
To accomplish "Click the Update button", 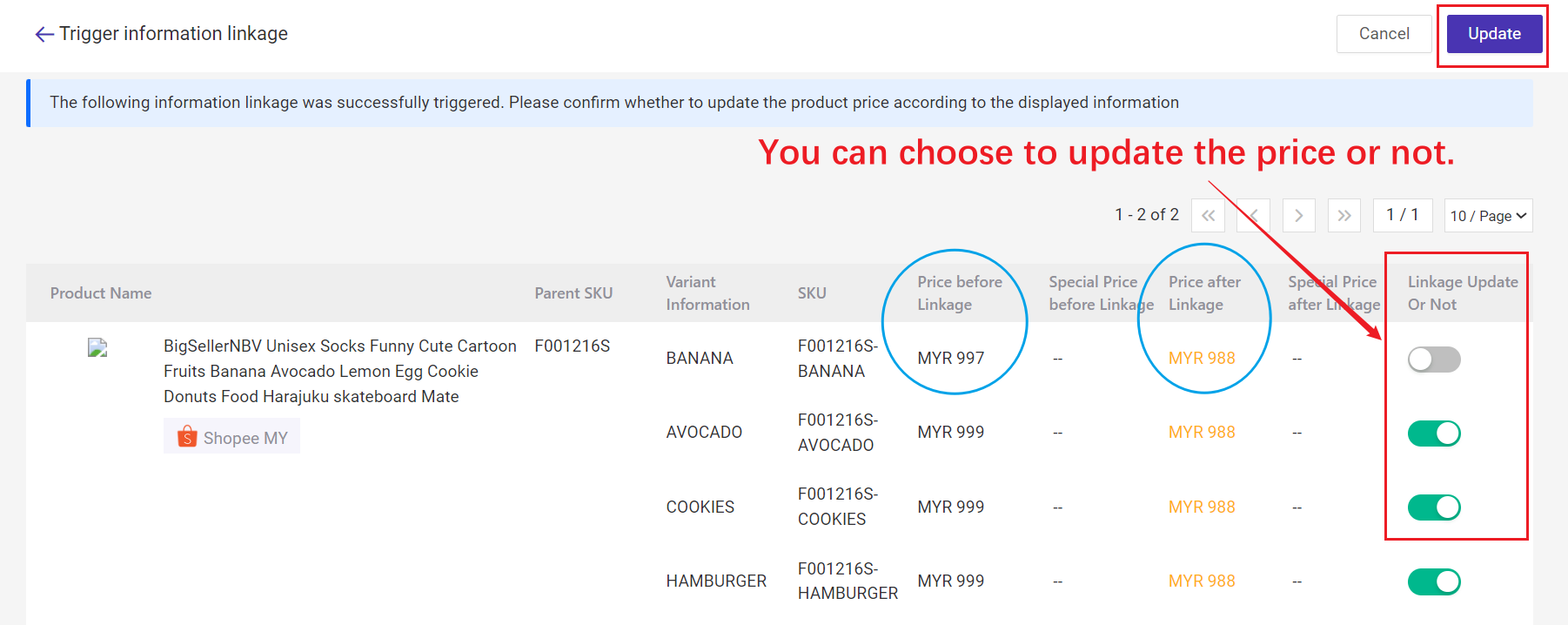I will pyautogui.click(x=1494, y=34).
